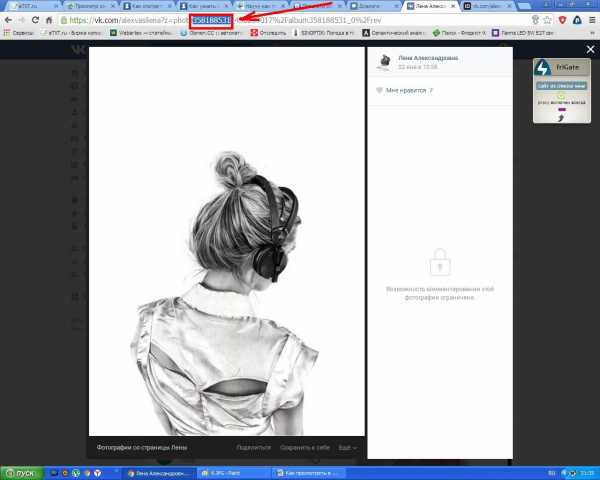The height and width of the screenshot is (480, 600).
Task: Open the blue triangle extension icon
Action: coord(577,20)
